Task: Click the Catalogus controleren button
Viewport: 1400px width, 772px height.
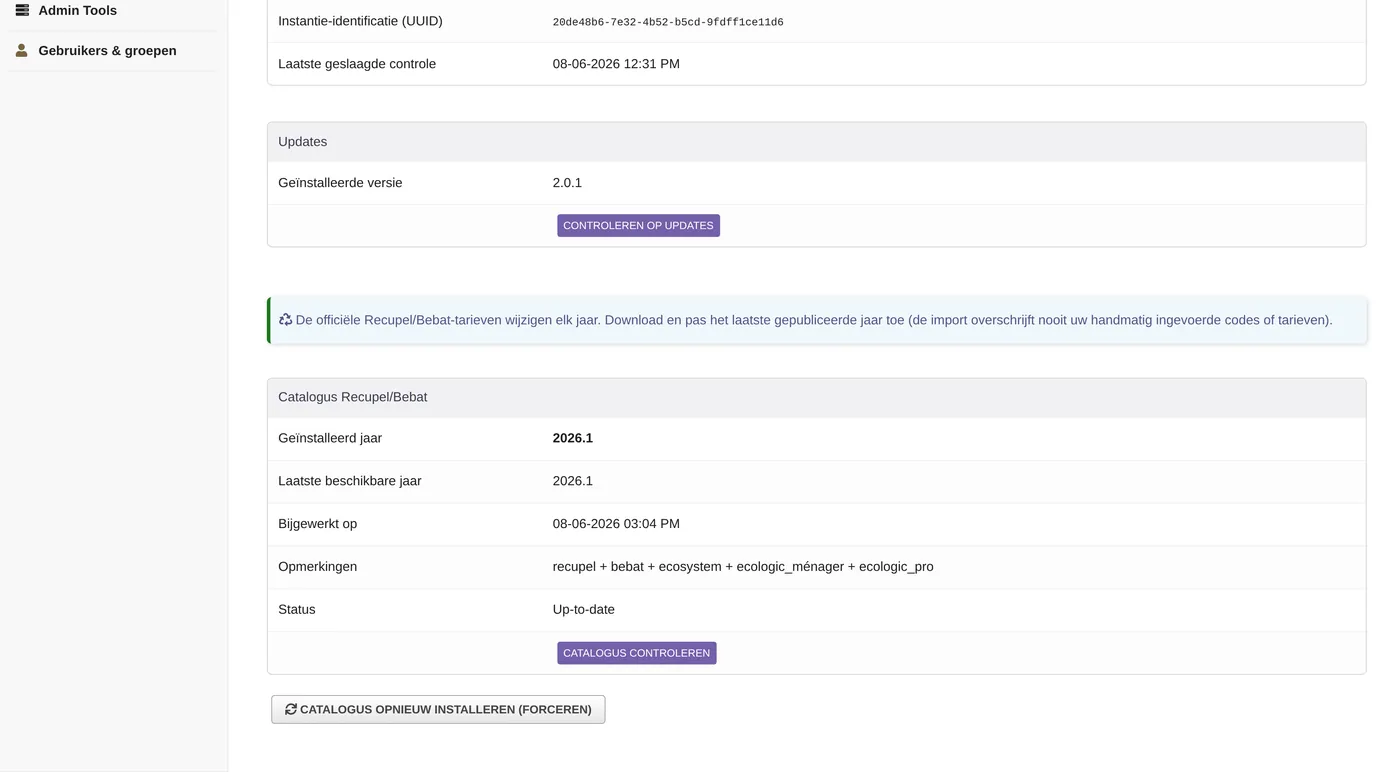Action: (x=637, y=653)
